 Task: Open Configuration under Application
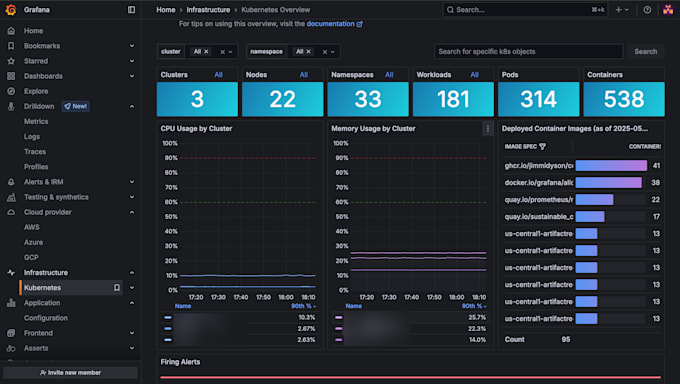tap(46, 318)
